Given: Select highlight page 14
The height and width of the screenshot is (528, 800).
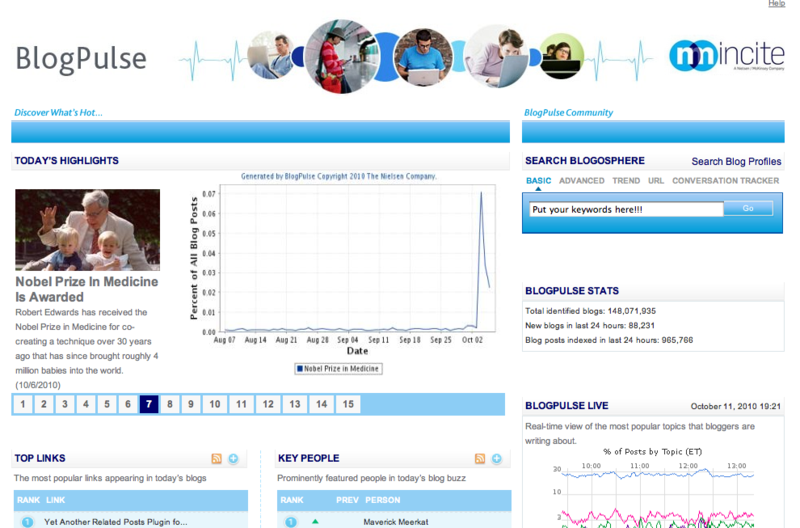Looking at the screenshot, I should (321, 404).
